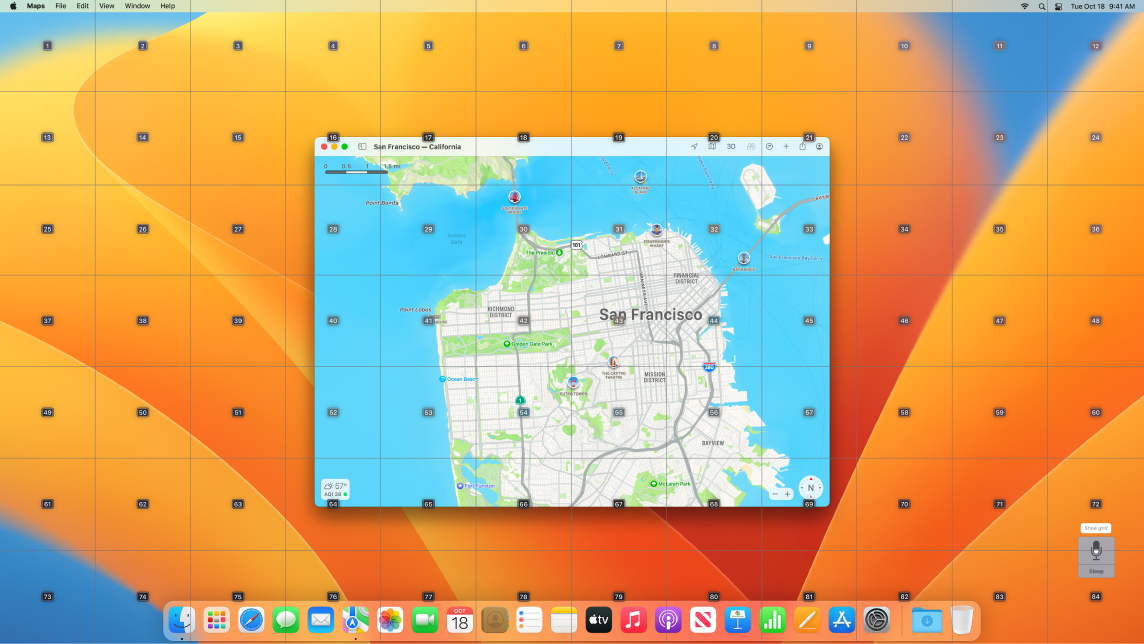Viewport: 1144px width, 644px height.
Task: Click the add pin plus button in toolbar
Action: [x=786, y=146]
